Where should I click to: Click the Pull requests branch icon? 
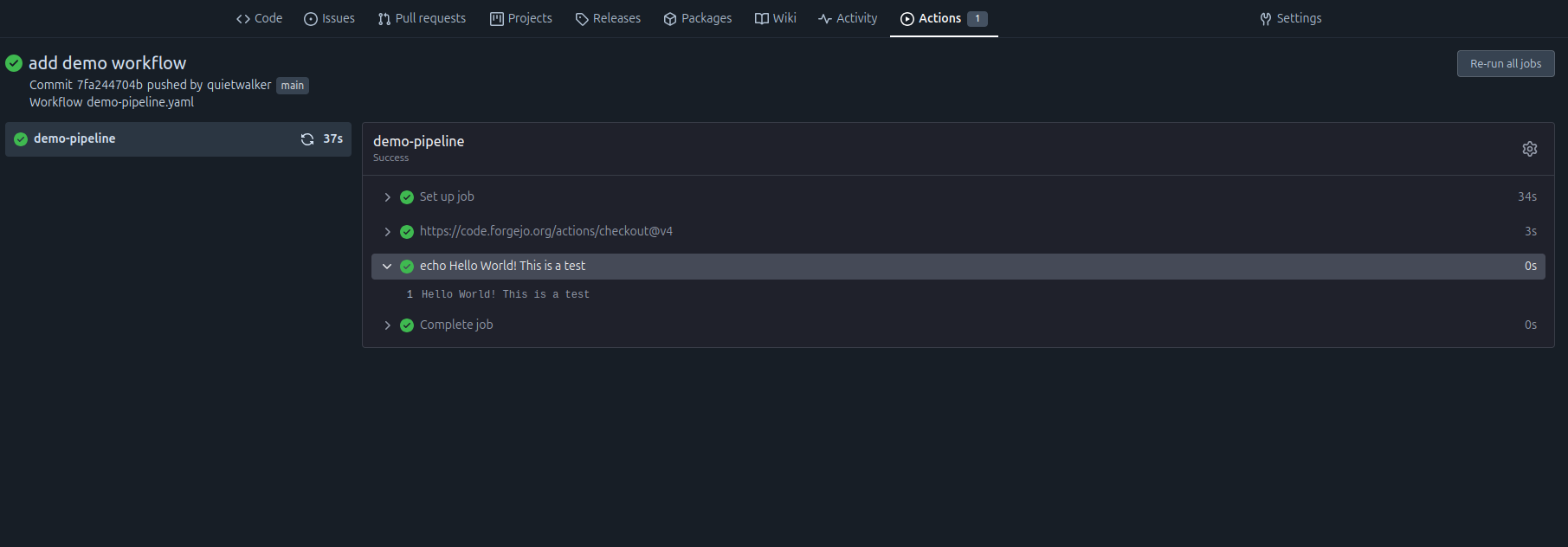click(384, 19)
